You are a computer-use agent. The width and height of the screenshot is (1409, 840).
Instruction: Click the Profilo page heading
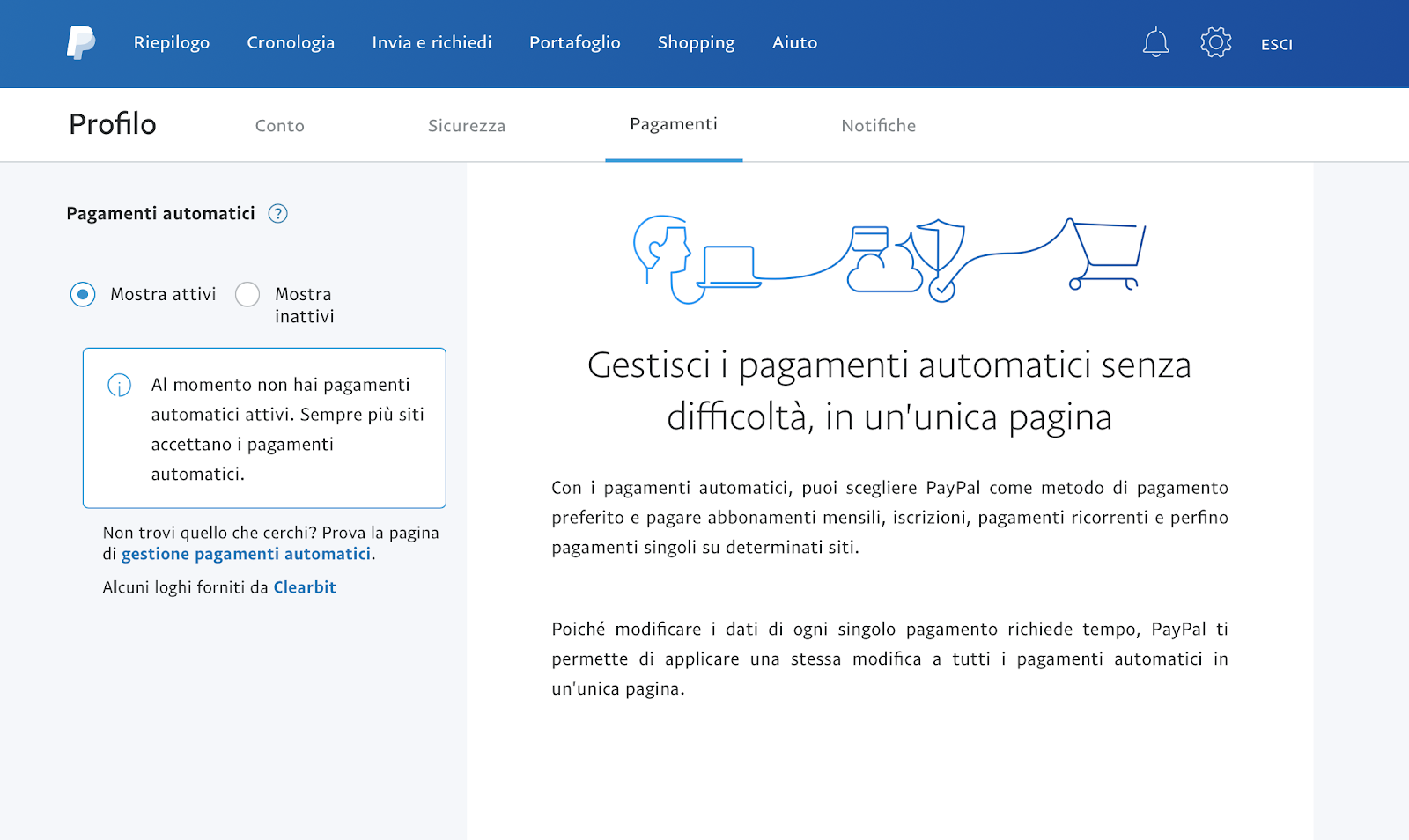pos(113,123)
